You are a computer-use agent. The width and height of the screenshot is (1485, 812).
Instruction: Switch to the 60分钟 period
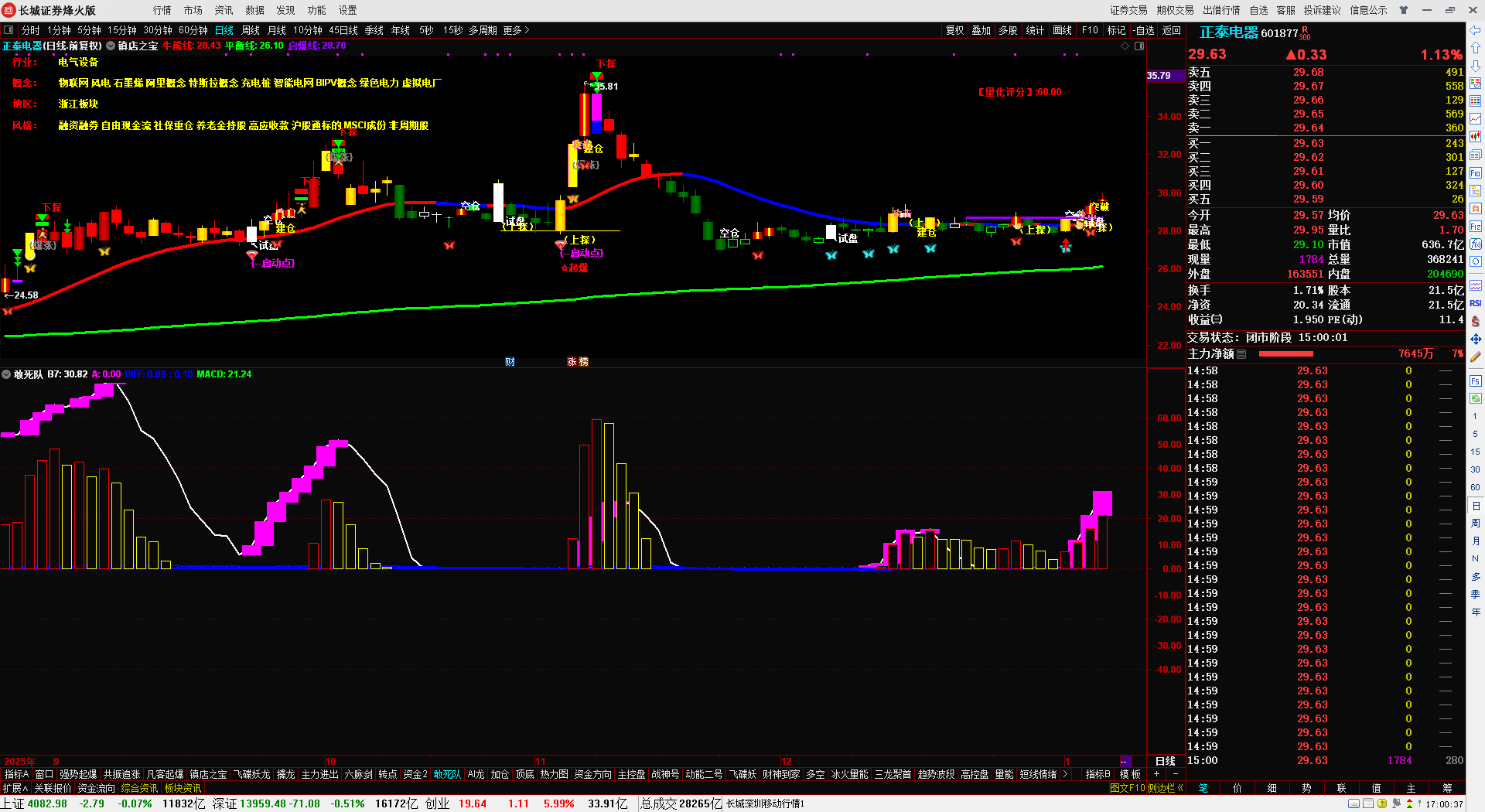[x=193, y=30]
